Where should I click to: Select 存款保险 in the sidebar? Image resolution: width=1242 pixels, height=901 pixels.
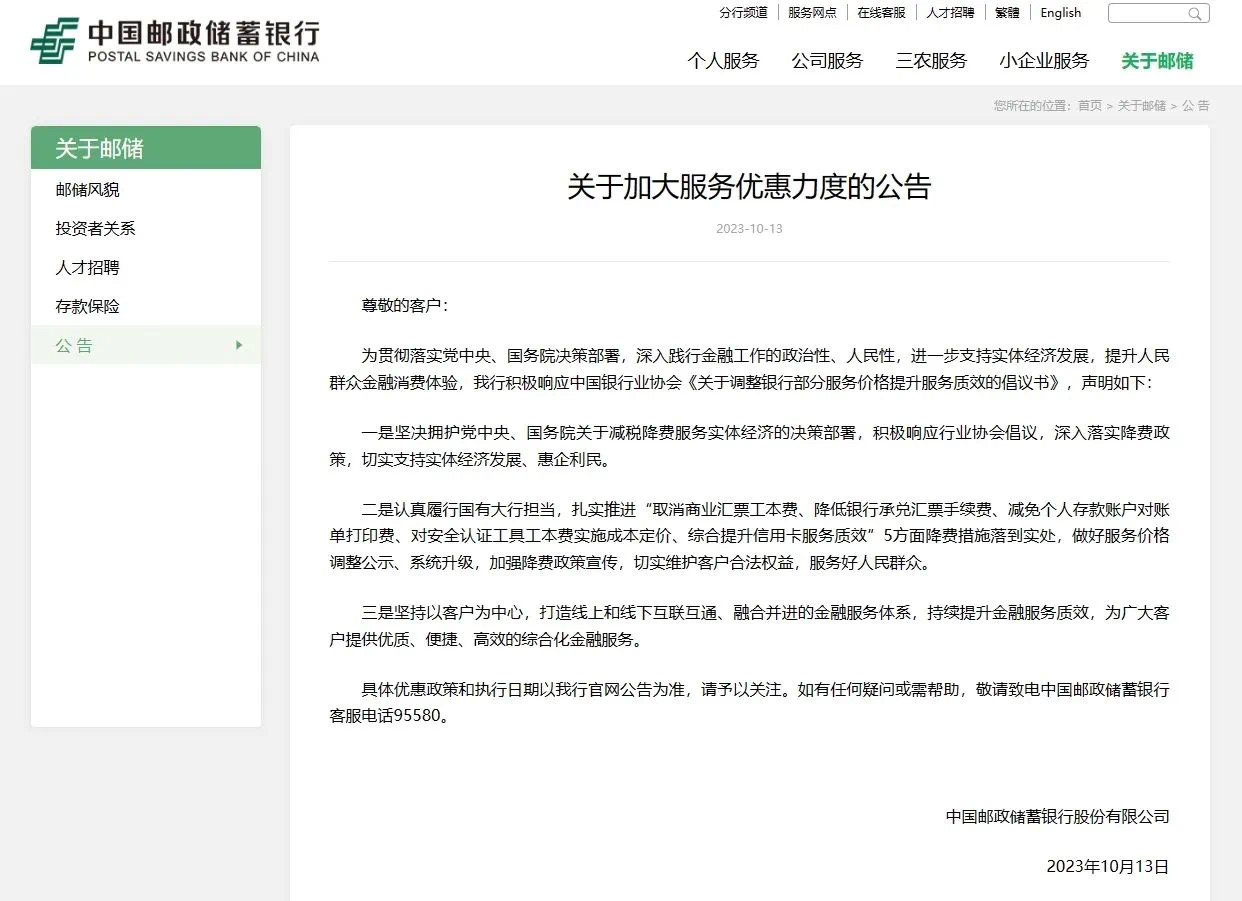click(x=88, y=307)
